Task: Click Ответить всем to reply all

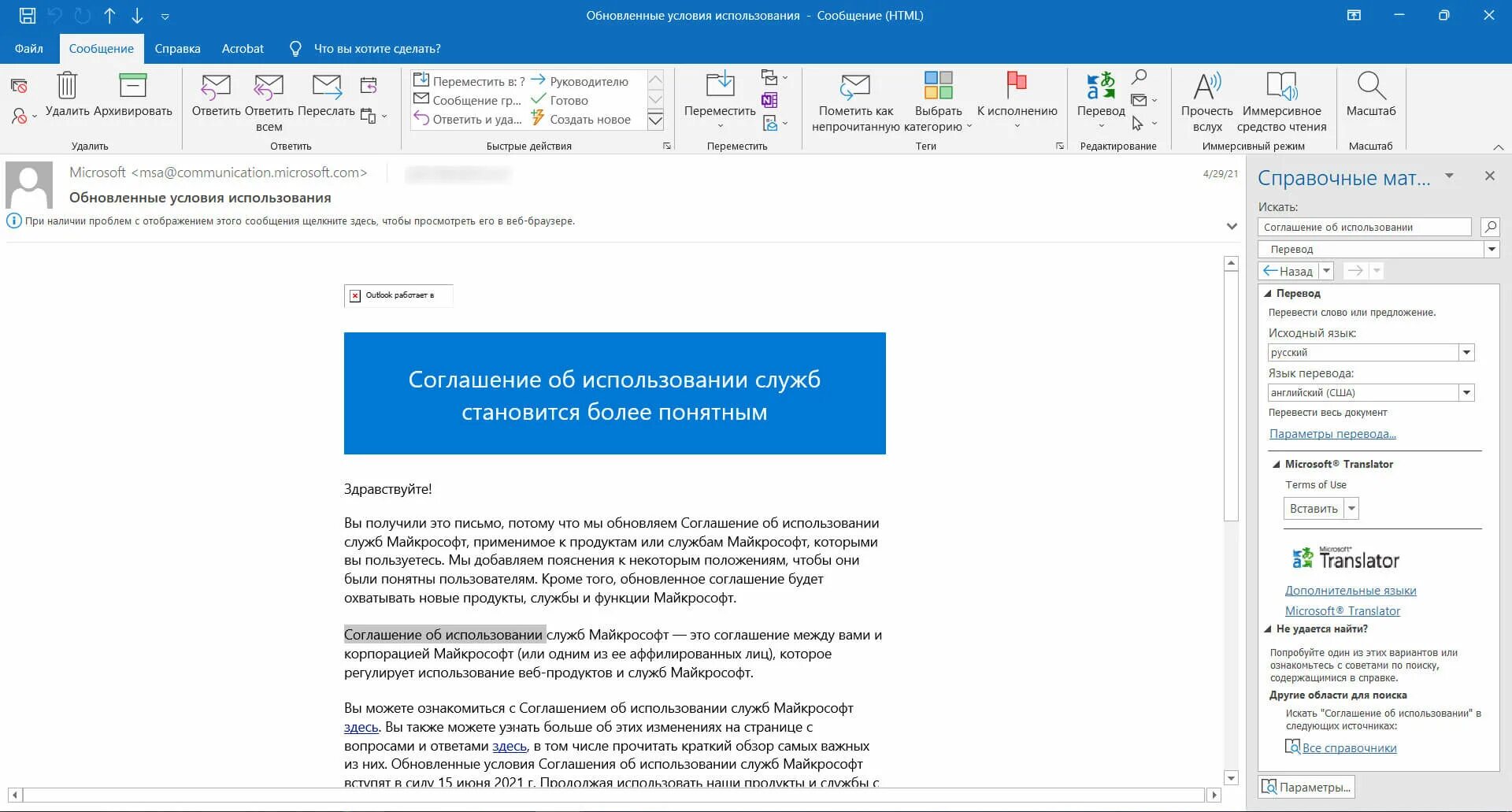Action: click(x=269, y=103)
